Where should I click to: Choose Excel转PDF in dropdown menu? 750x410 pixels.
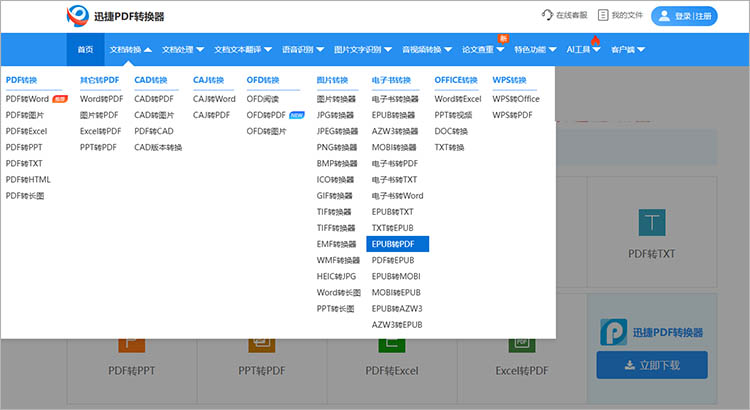pyautogui.click(x=100, y=131)
